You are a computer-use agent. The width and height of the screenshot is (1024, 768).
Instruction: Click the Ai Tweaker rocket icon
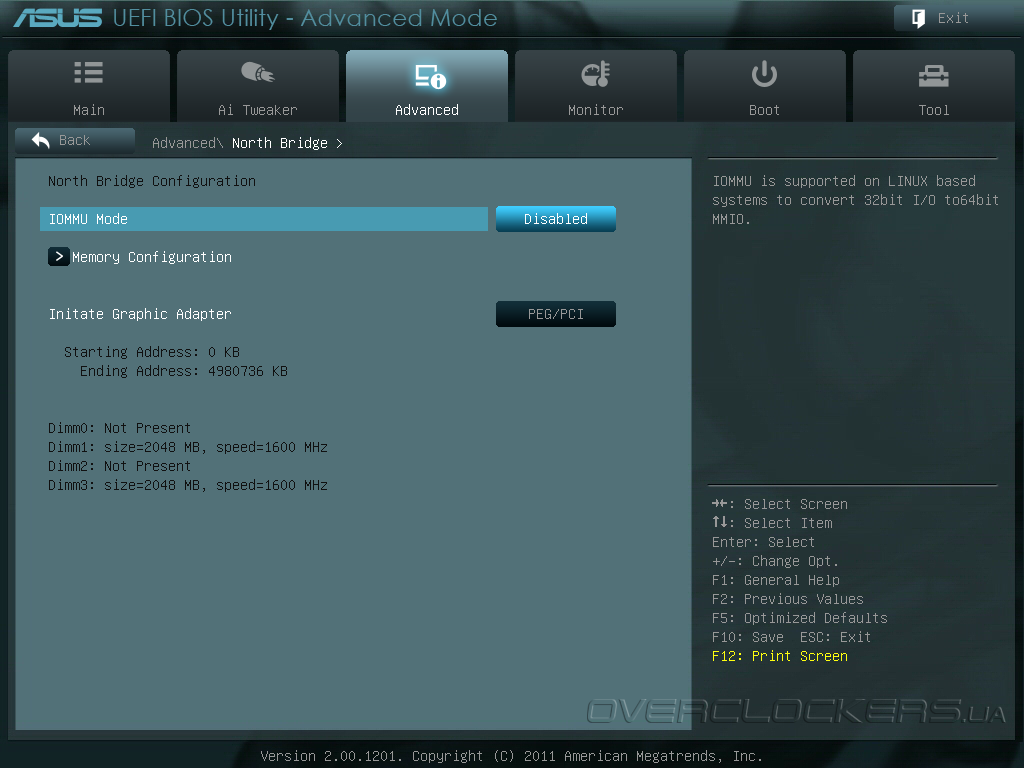point(258,72)
